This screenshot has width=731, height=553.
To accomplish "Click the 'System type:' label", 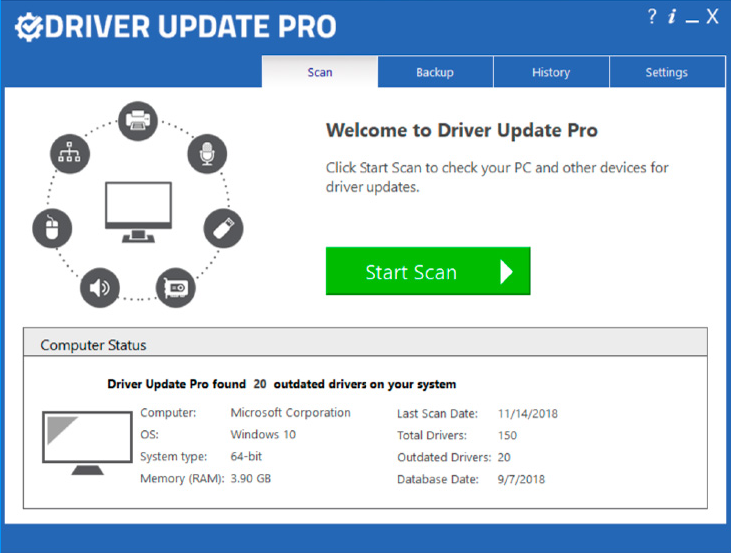I will 173,456.
